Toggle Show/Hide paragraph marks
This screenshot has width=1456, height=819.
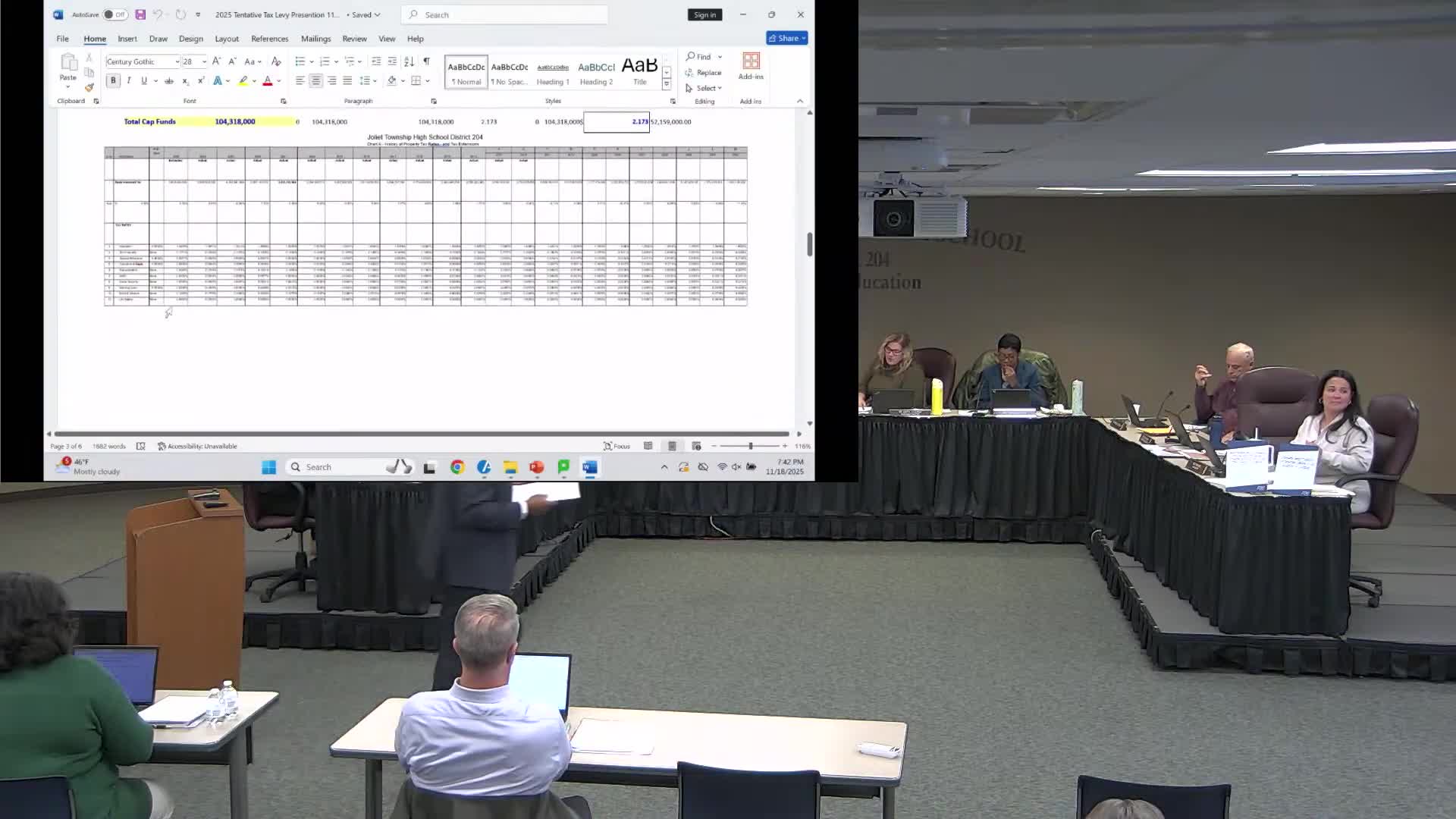point(427,61)
